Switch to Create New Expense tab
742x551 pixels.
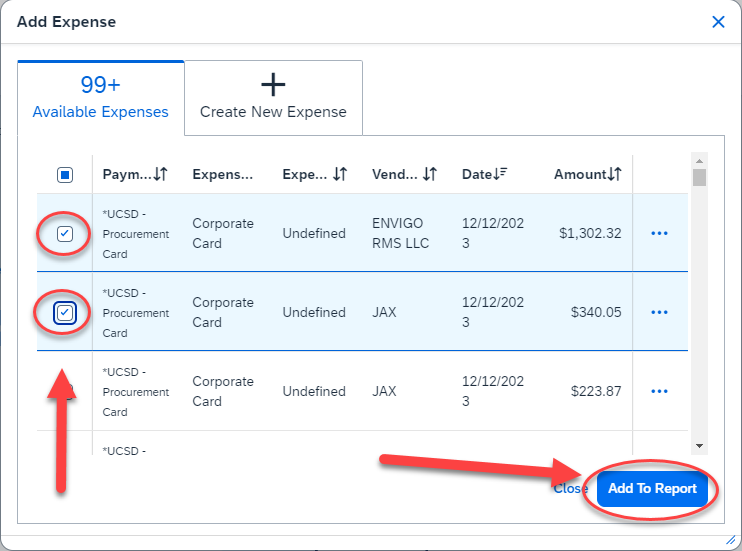tap(273, 98)
